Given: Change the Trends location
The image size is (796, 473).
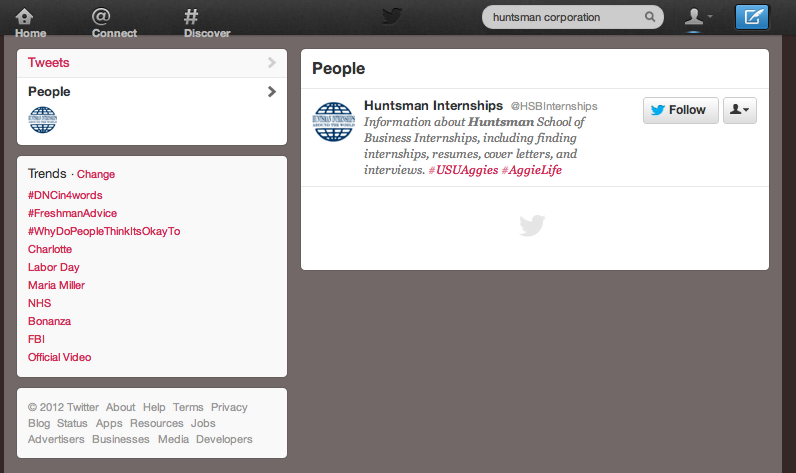Looking at the screenshot, I should click(96, 174).
